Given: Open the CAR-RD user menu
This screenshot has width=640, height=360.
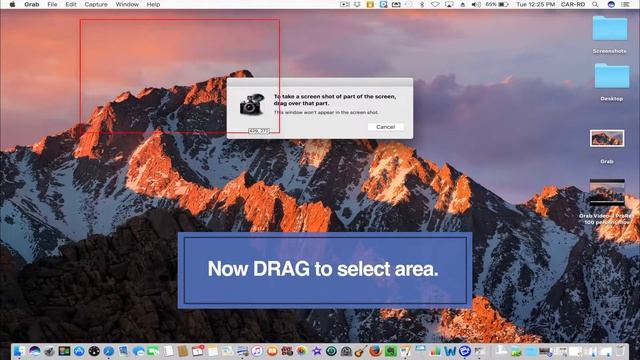Looking at the screenshot, I should tap(573, 4).
